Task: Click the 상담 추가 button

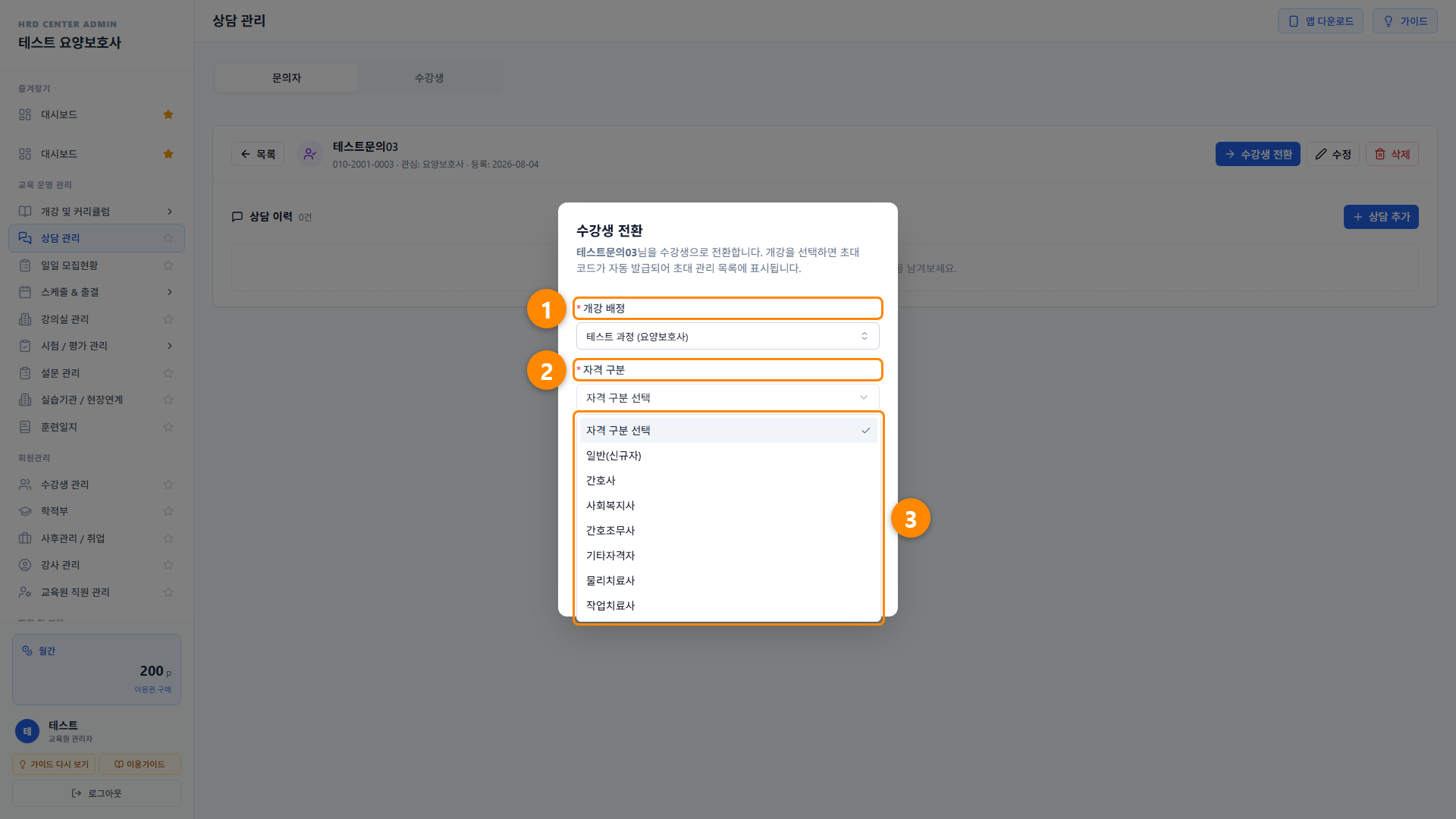Action: [x=1381, y=217]
